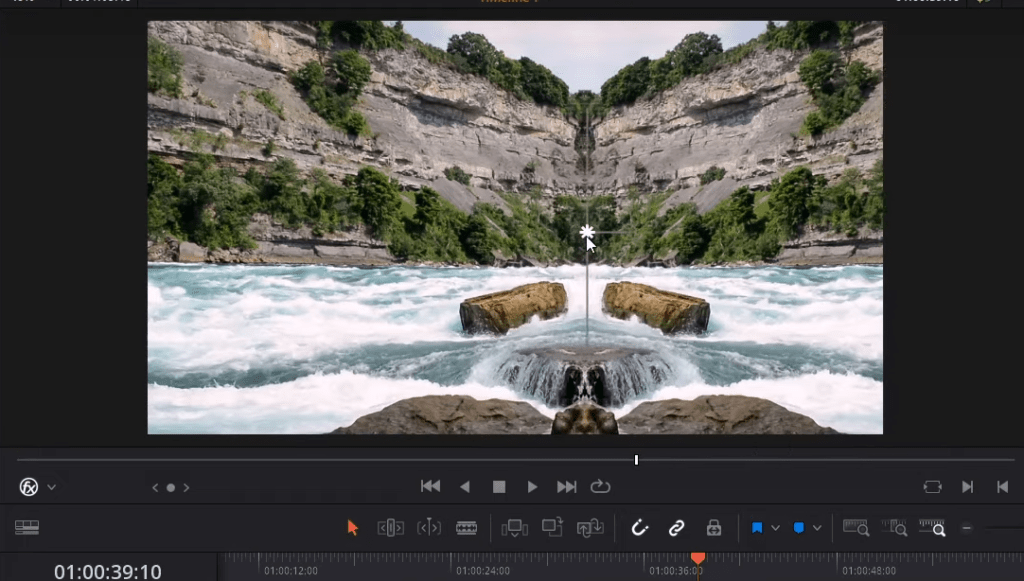Click the Overwrite Clip button
The width and height of the screenshot is (1024, 581).
point(552,527)
